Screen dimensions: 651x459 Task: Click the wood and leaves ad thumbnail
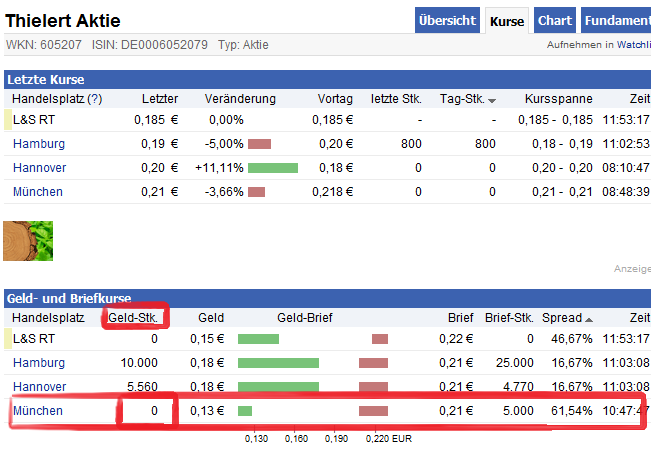pos(28,241)
